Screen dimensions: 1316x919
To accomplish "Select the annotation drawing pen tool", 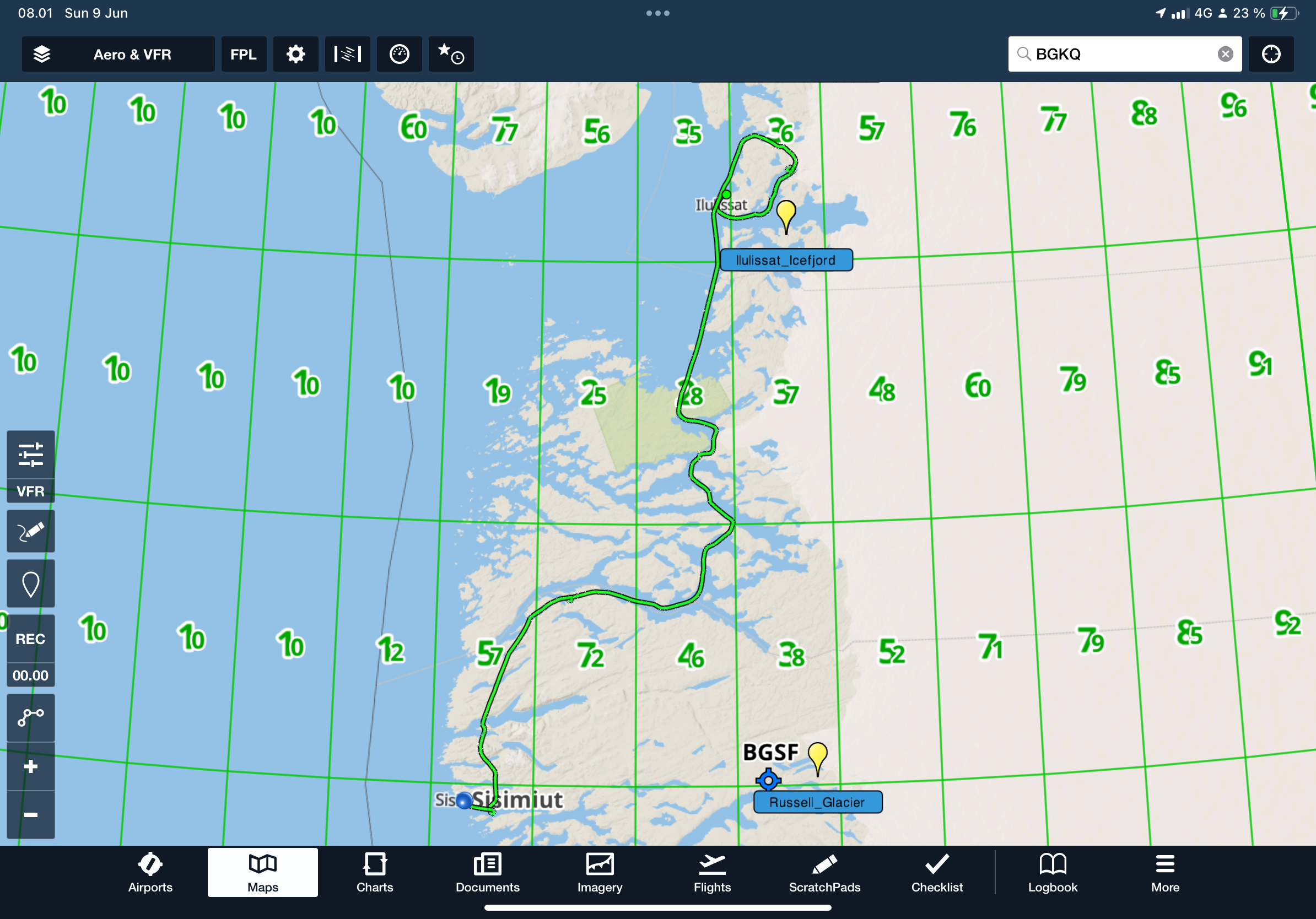I will (30, 531).
